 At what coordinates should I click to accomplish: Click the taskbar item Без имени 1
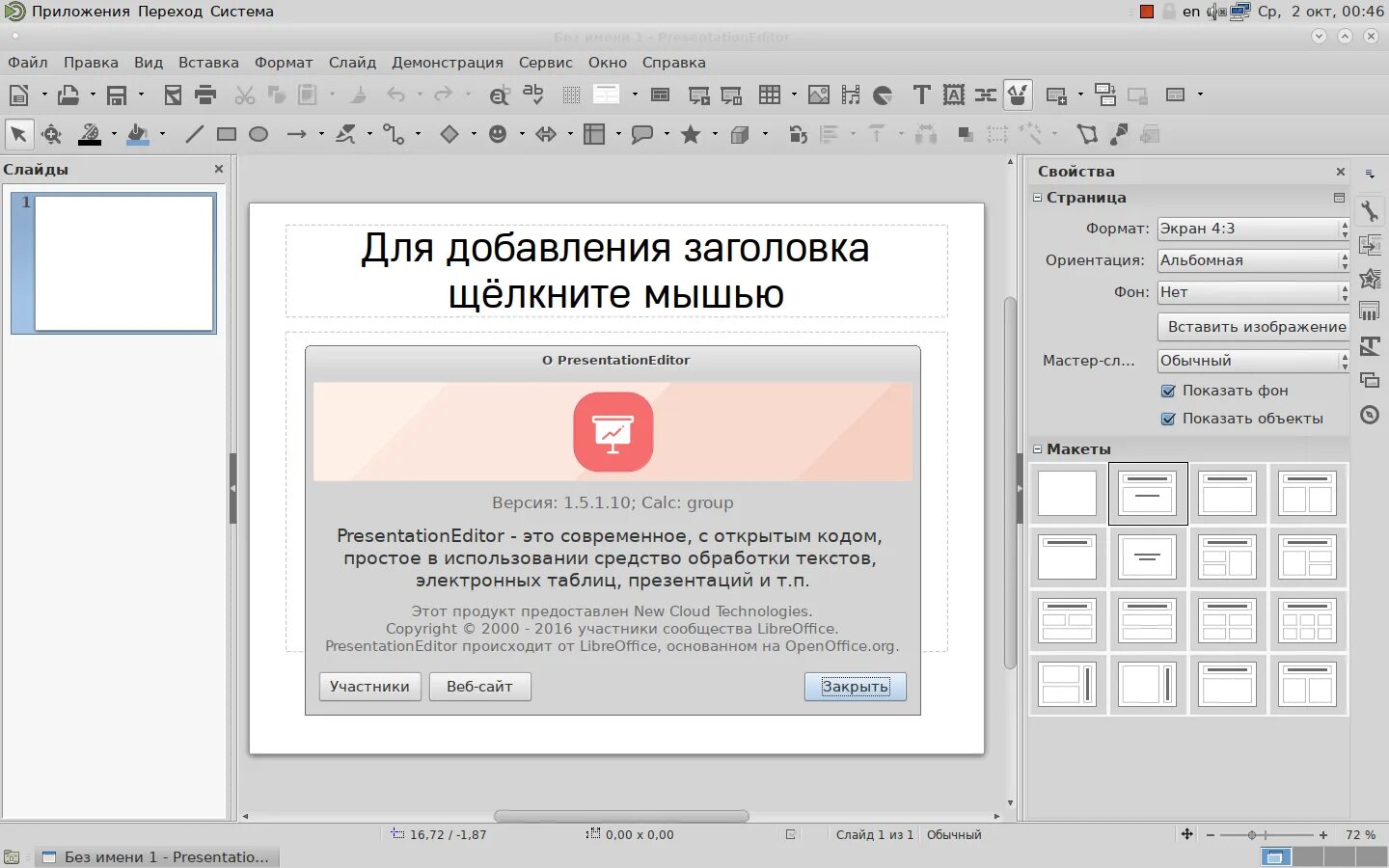(157, 857)
